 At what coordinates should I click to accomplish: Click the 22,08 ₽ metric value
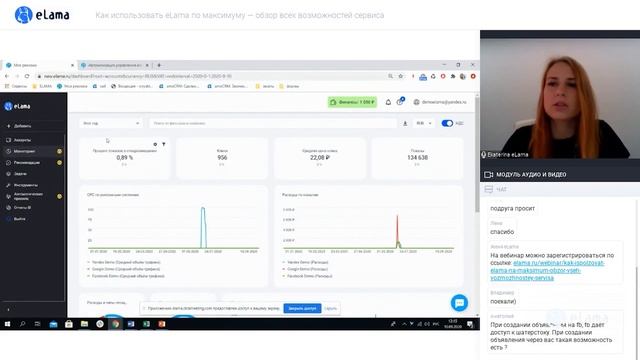320,158
